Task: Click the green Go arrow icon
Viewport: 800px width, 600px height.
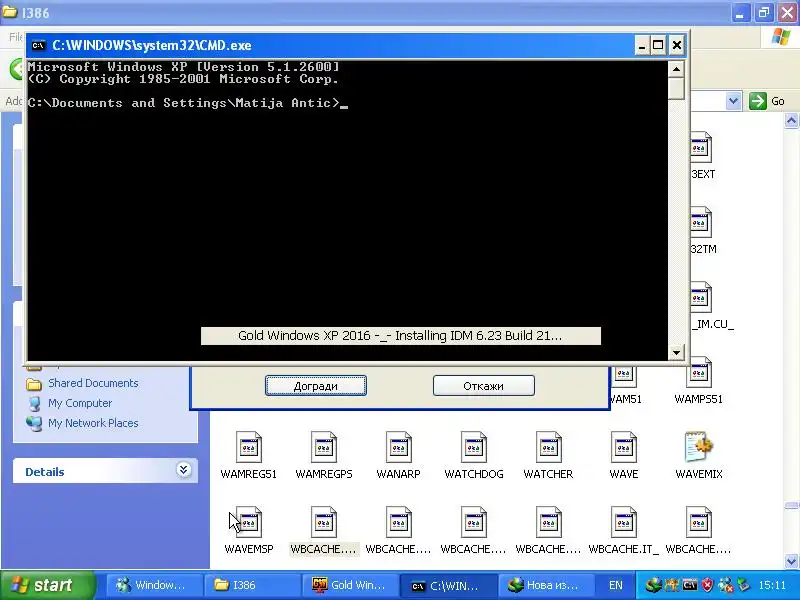Action: [758, 101]
